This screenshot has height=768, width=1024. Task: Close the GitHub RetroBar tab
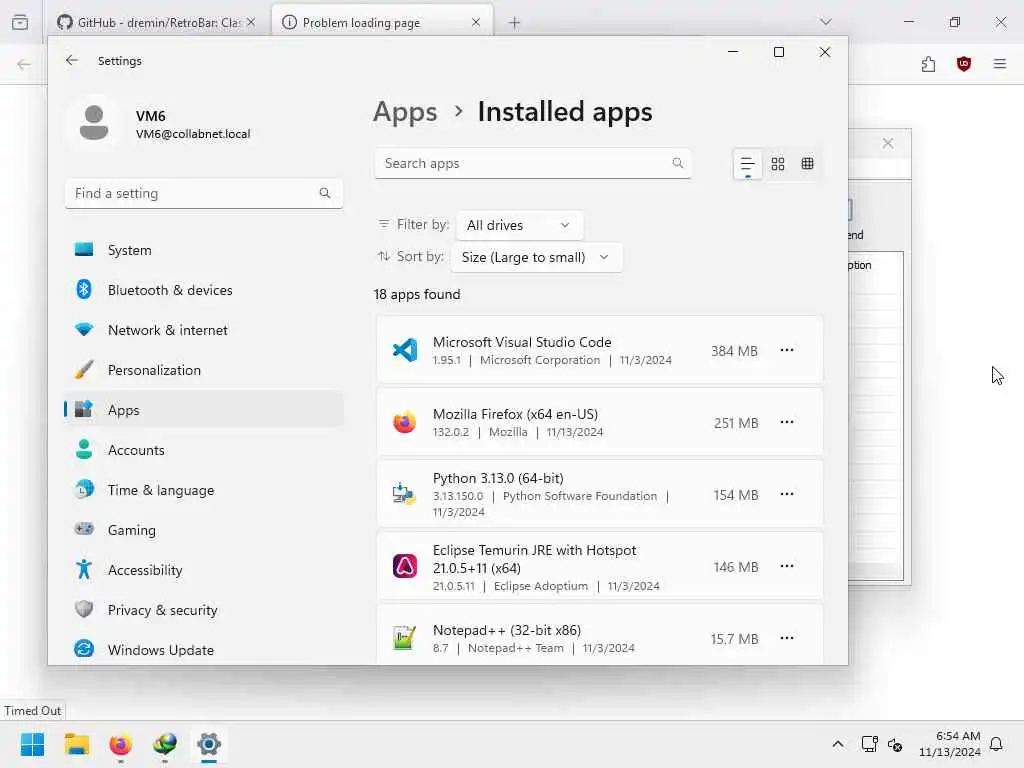coord(251,23)
